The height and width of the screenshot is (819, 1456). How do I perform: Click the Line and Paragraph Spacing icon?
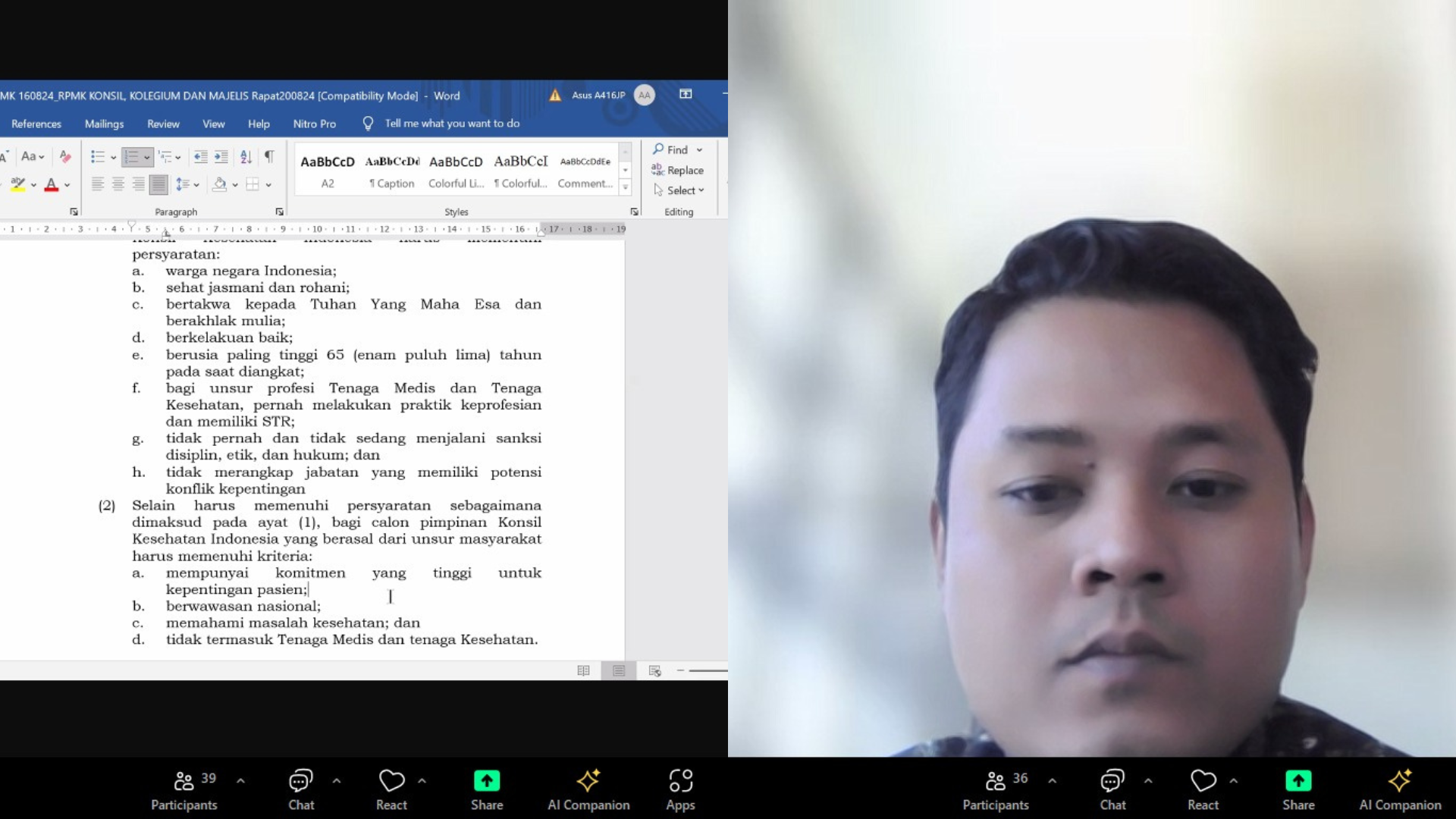(183, 184)
